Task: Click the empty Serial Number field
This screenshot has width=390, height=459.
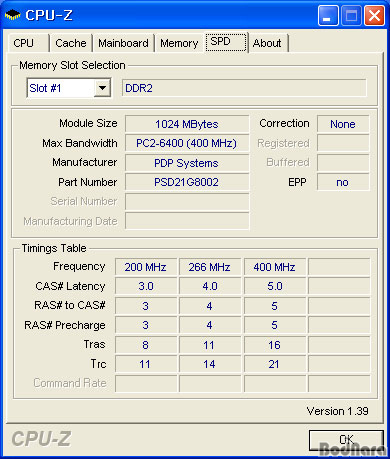Action: (187, 202)
